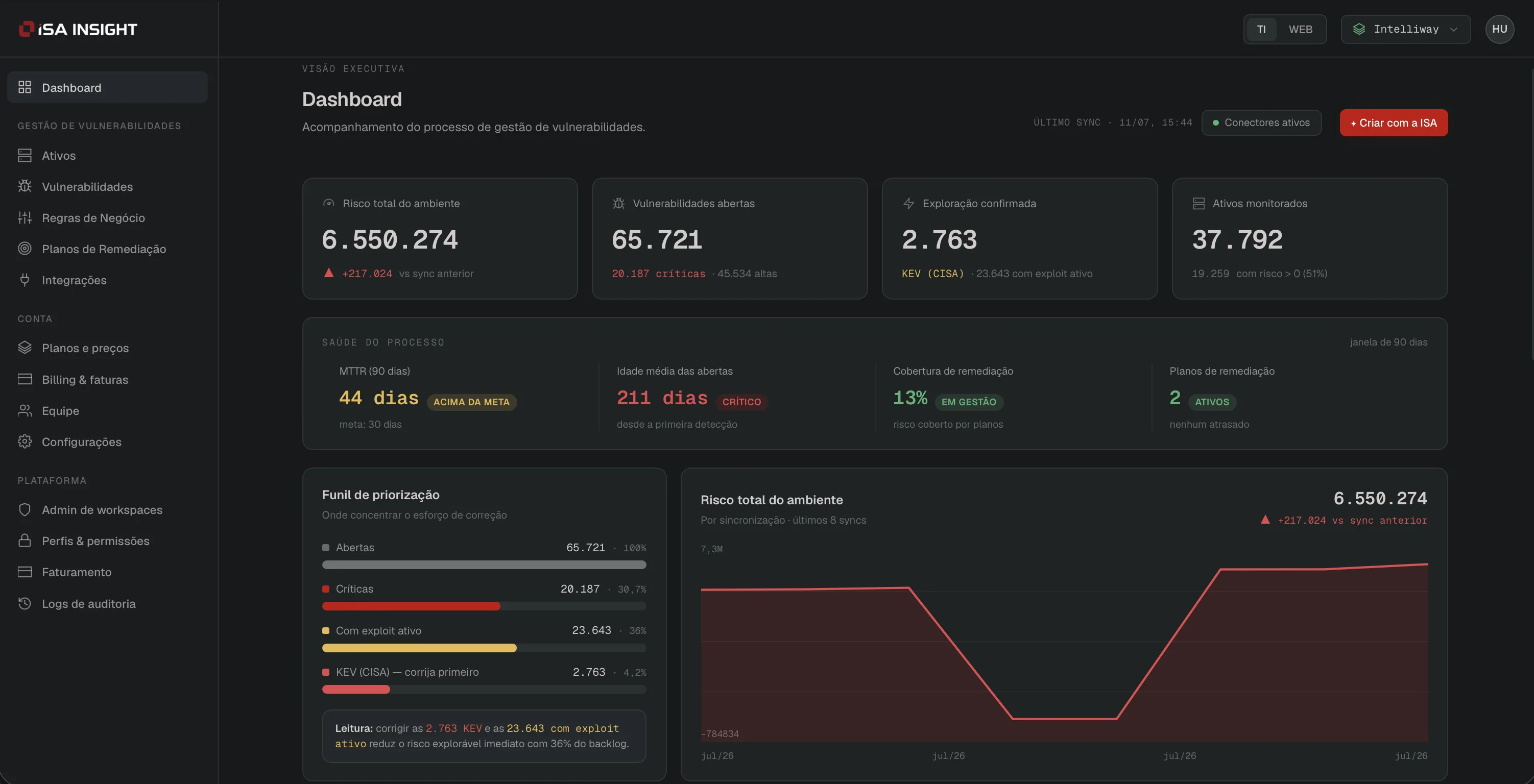Click the red triangle above the risk chart
This screenshot has height=784, width=1534.
[1265, 520]
